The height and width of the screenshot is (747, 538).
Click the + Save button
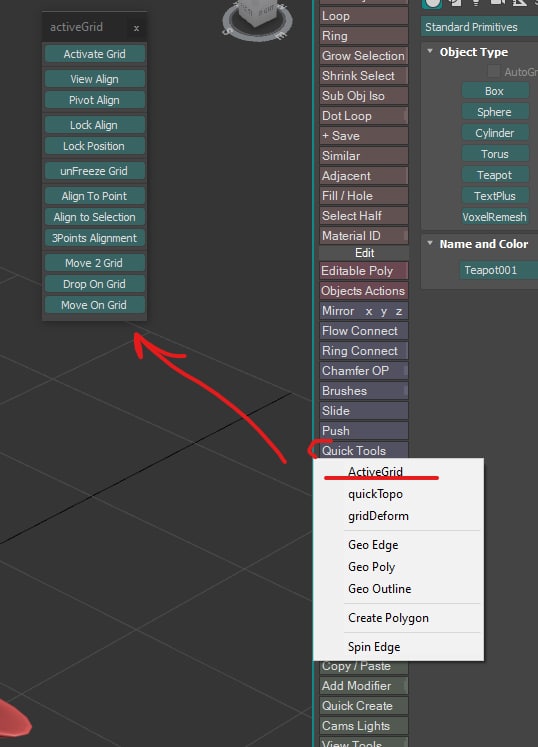(364, 136)
